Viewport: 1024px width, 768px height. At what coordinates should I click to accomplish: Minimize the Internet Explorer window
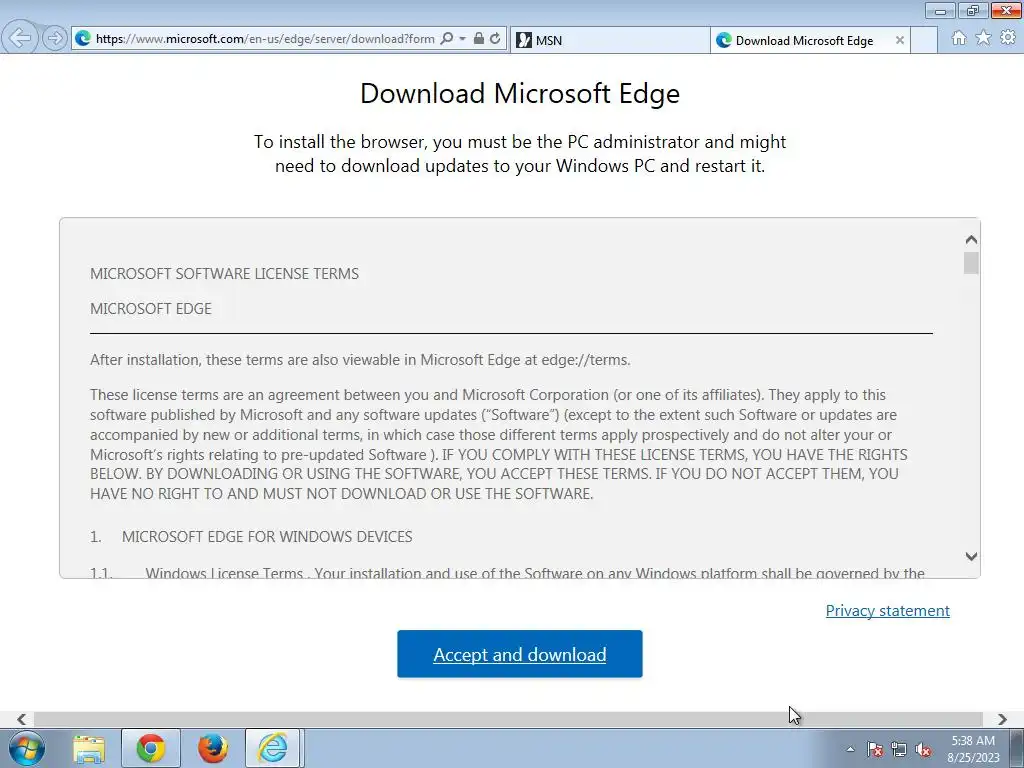pos(940,10)
